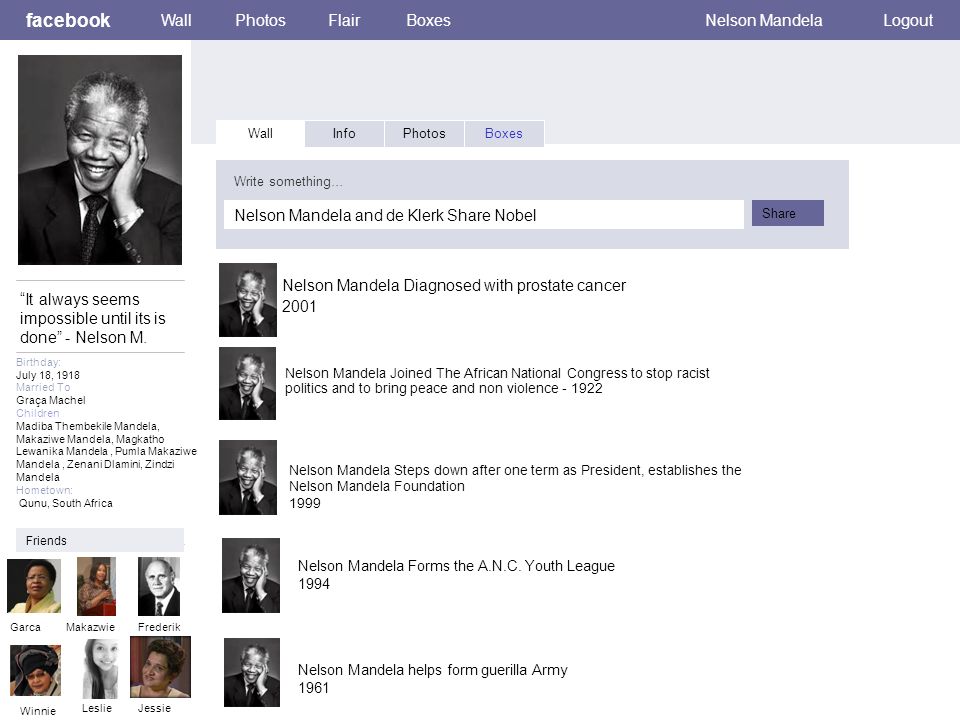Click avatar beside guerilla Army 1961 post
This screenshot has width=960, height=720.
coord(252,673)
